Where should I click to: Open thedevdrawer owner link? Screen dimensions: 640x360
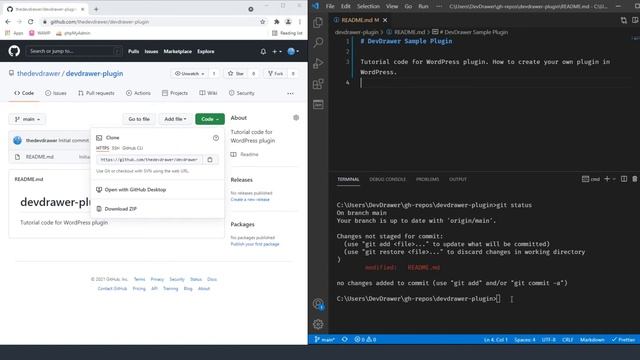[38, 73]
